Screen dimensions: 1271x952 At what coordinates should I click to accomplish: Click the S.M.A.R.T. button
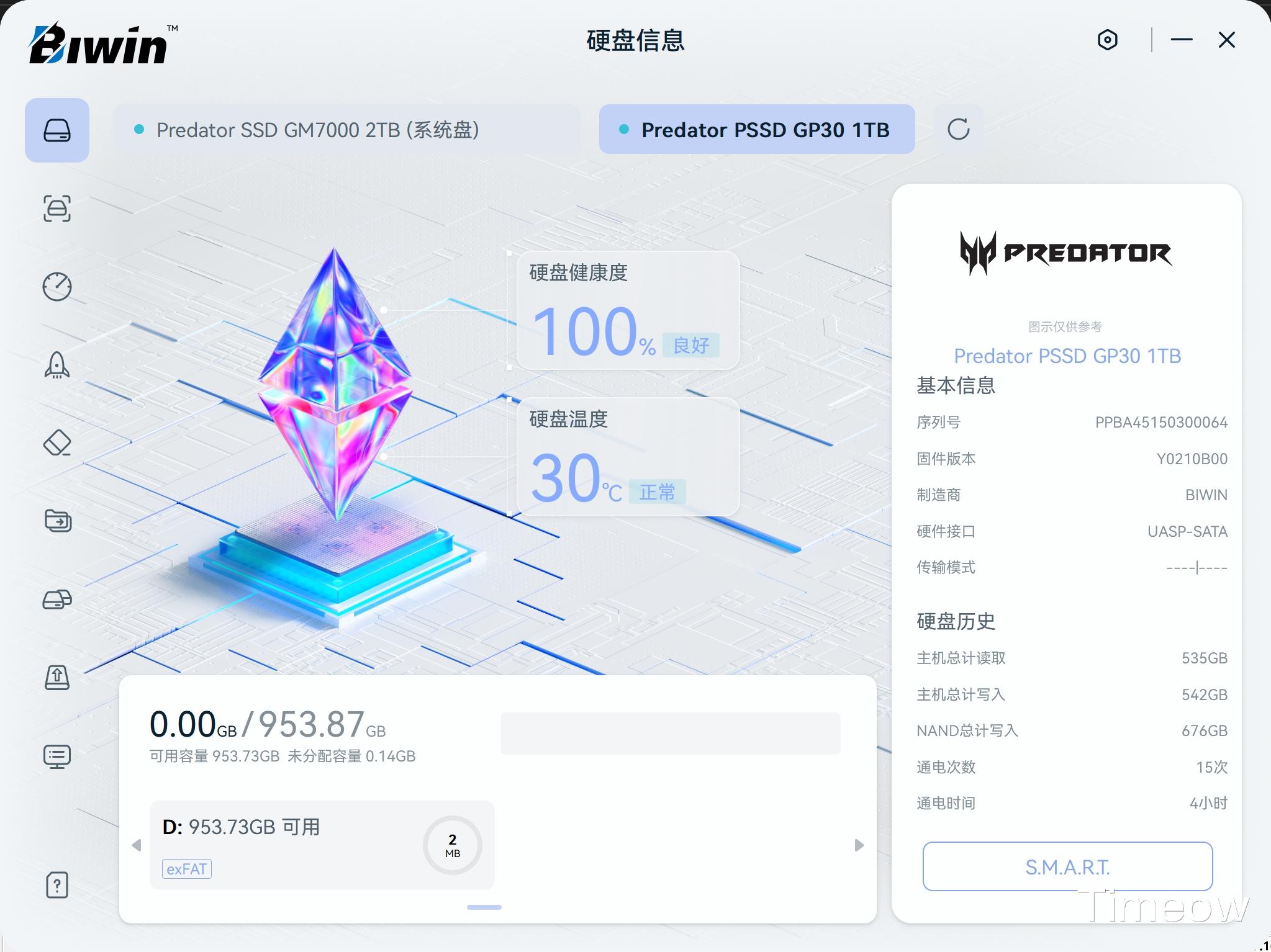[x=1067, y=866]
